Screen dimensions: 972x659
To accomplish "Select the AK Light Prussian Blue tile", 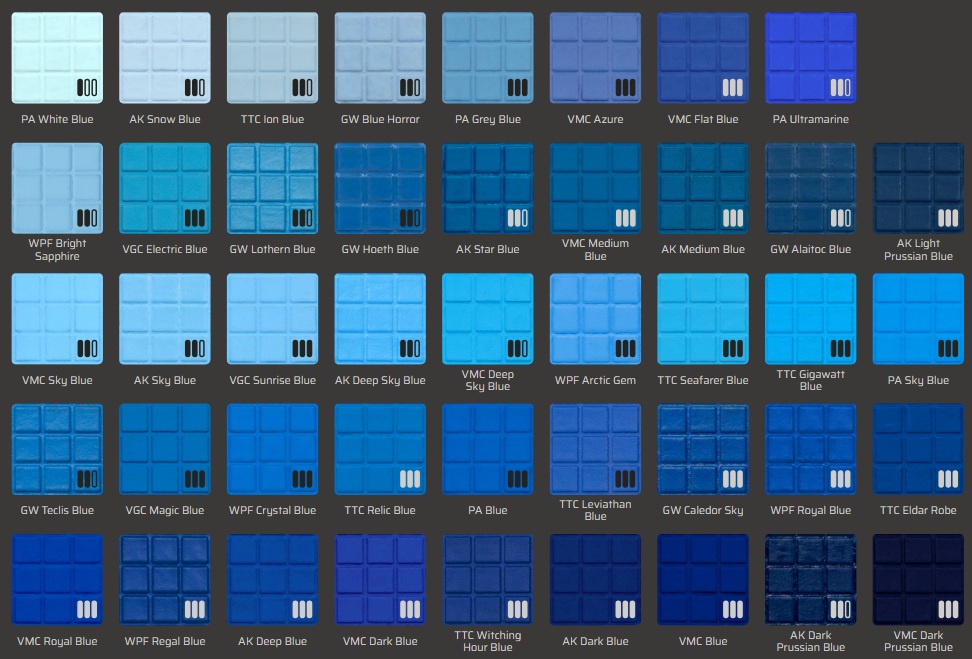I will [x=918, y=188].
